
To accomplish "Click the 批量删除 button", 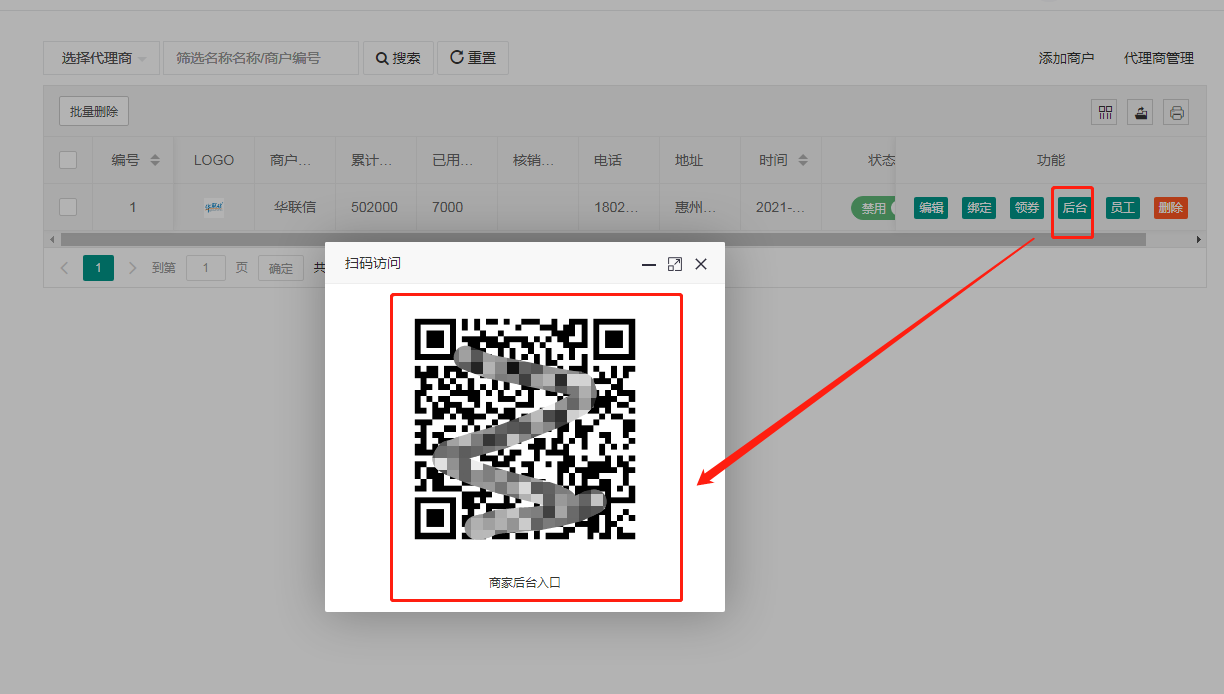I will click(94, 112).
